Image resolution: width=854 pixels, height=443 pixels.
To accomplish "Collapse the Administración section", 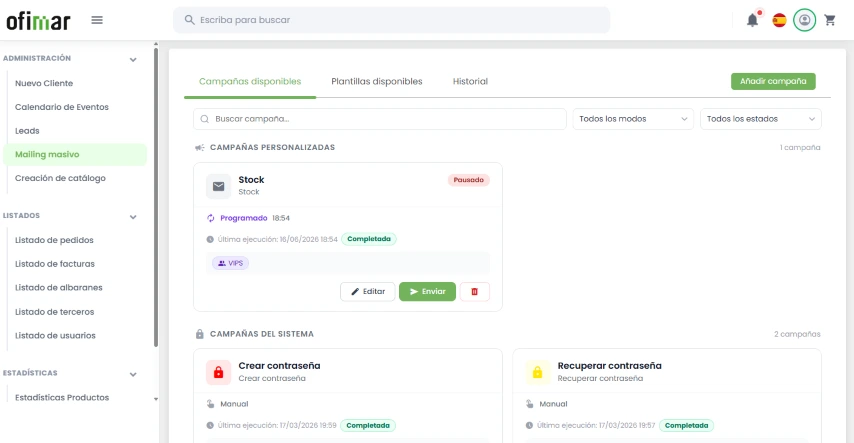I will point(133,59).
